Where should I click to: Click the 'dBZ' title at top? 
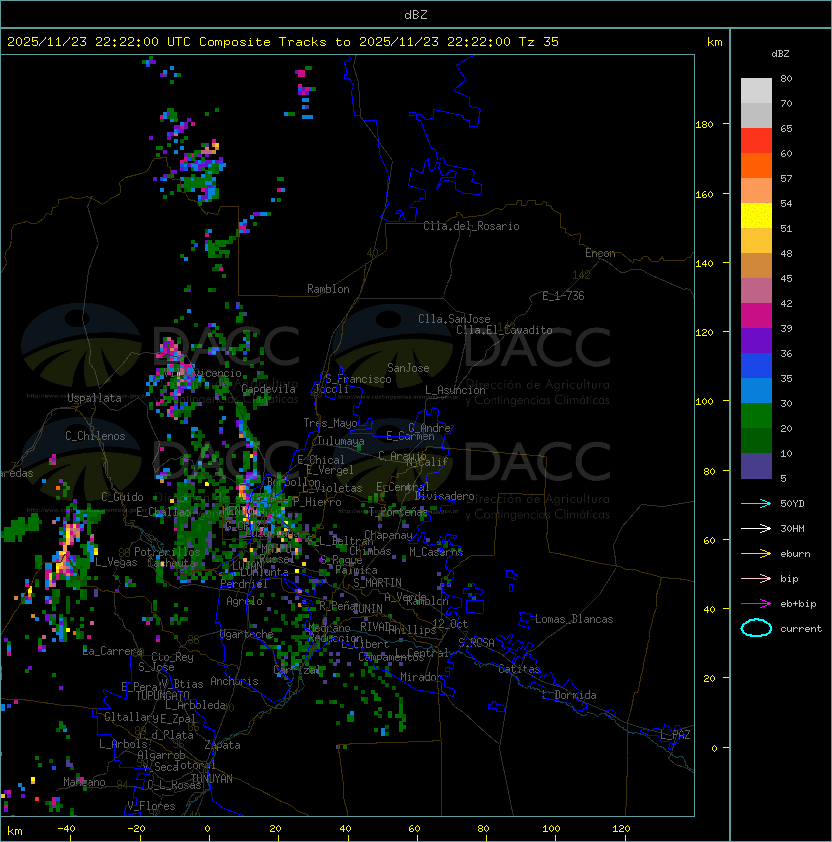pyautogui.click(x=416, y=14)
